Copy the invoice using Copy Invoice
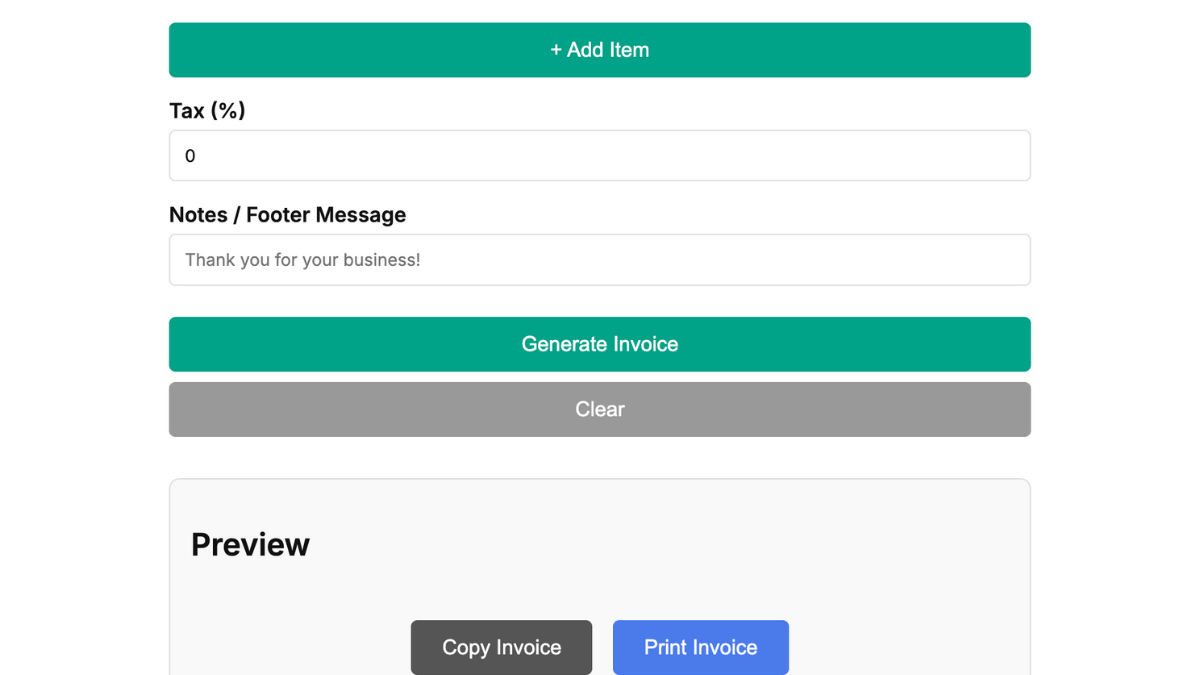This screenshot has height=675, width=1200. coord(501,647)
